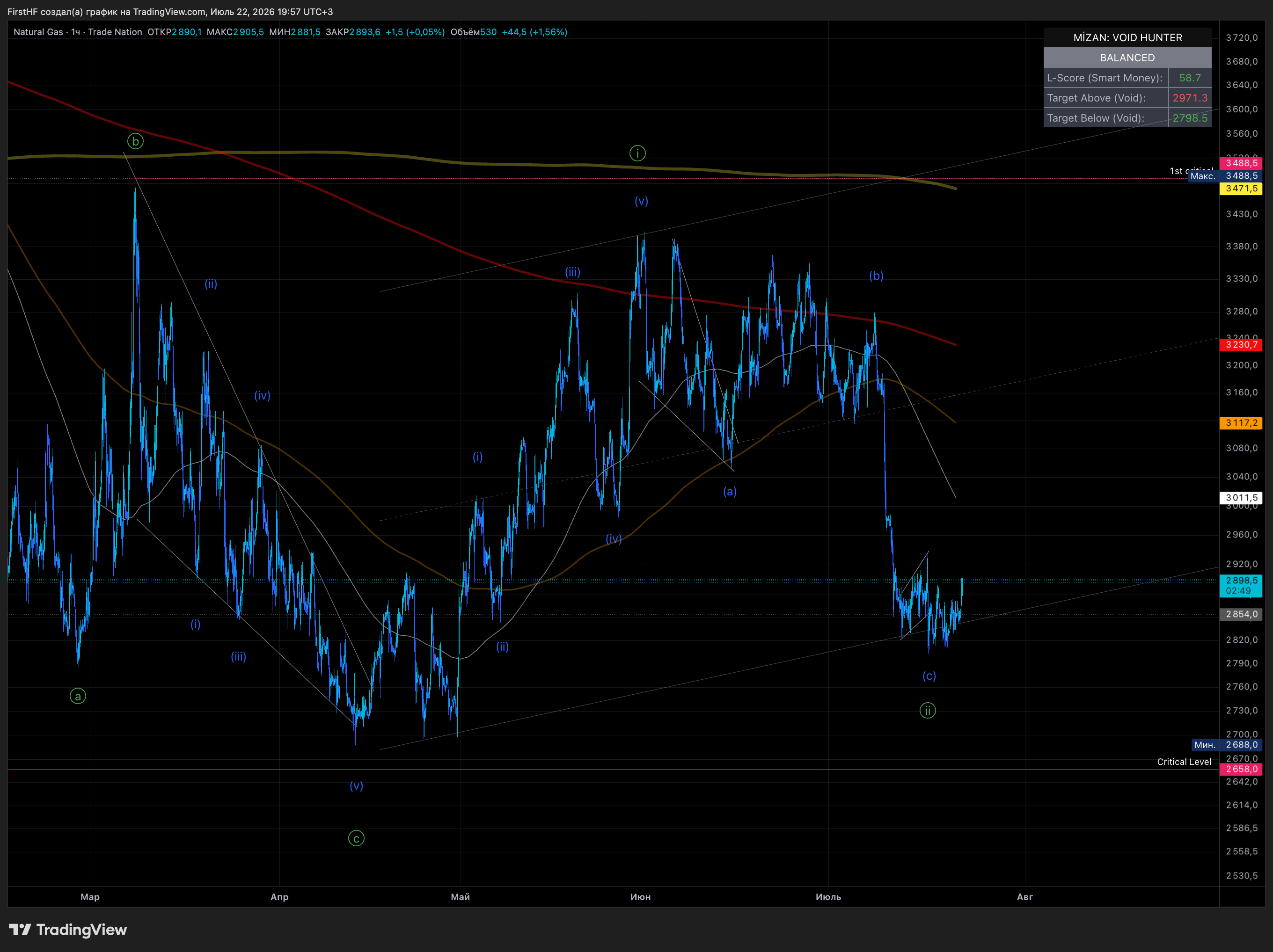The height and width of the screenshot is (952, 1273).
Task: Click the 'Июль' month on time axis
Action: point(828,897)
